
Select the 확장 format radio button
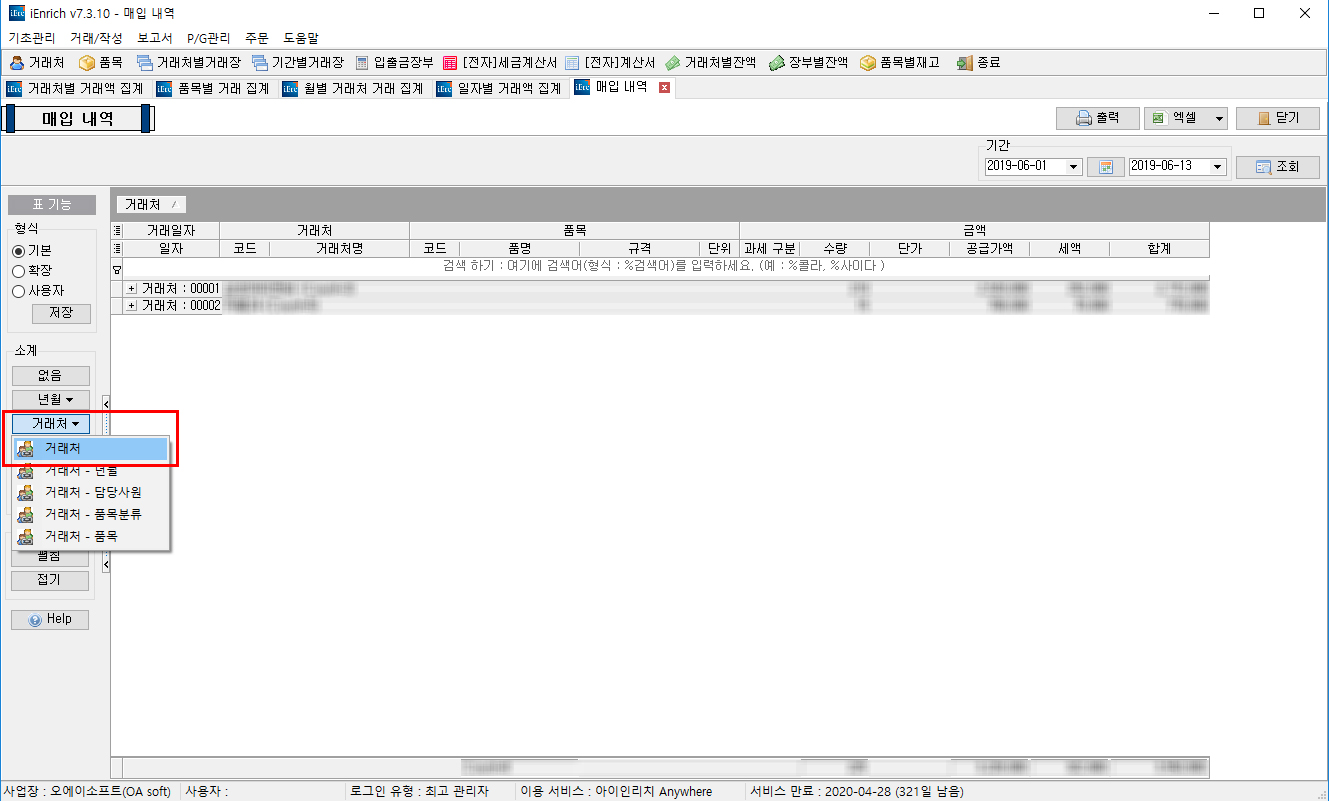18,271
